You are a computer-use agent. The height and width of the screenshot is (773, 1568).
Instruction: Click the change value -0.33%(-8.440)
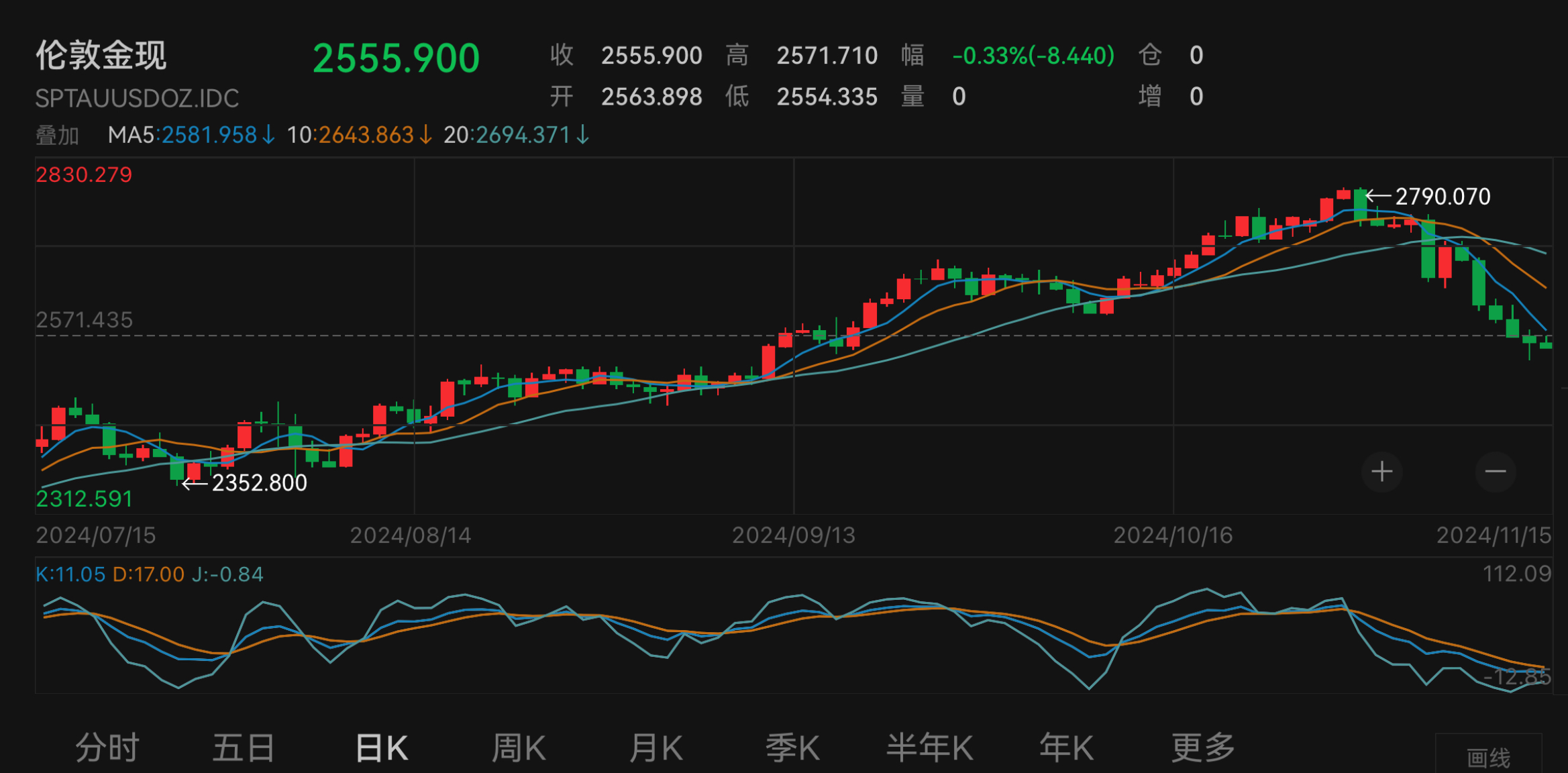tap(1033, 55)
